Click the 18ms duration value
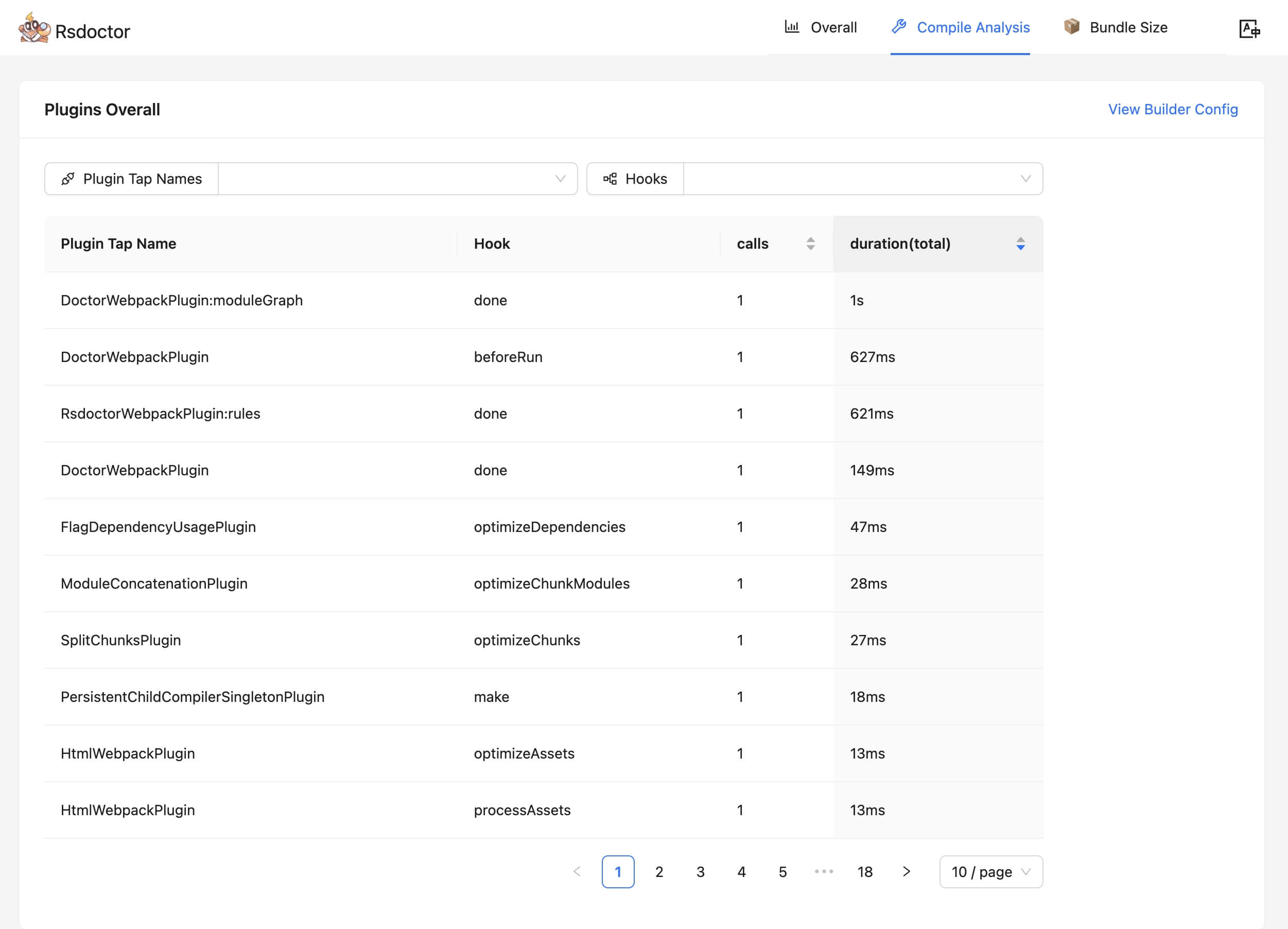Viewport: 1288px width, 929px height. click(867, 697)
